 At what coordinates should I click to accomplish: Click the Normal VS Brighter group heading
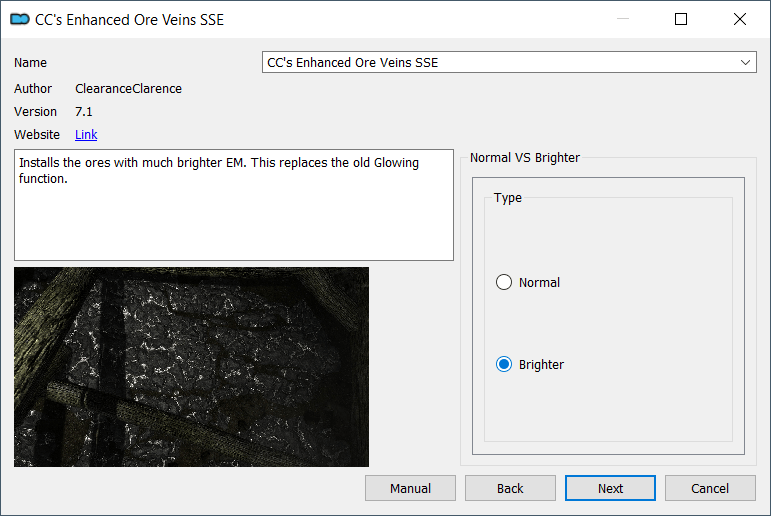point(525,157)
